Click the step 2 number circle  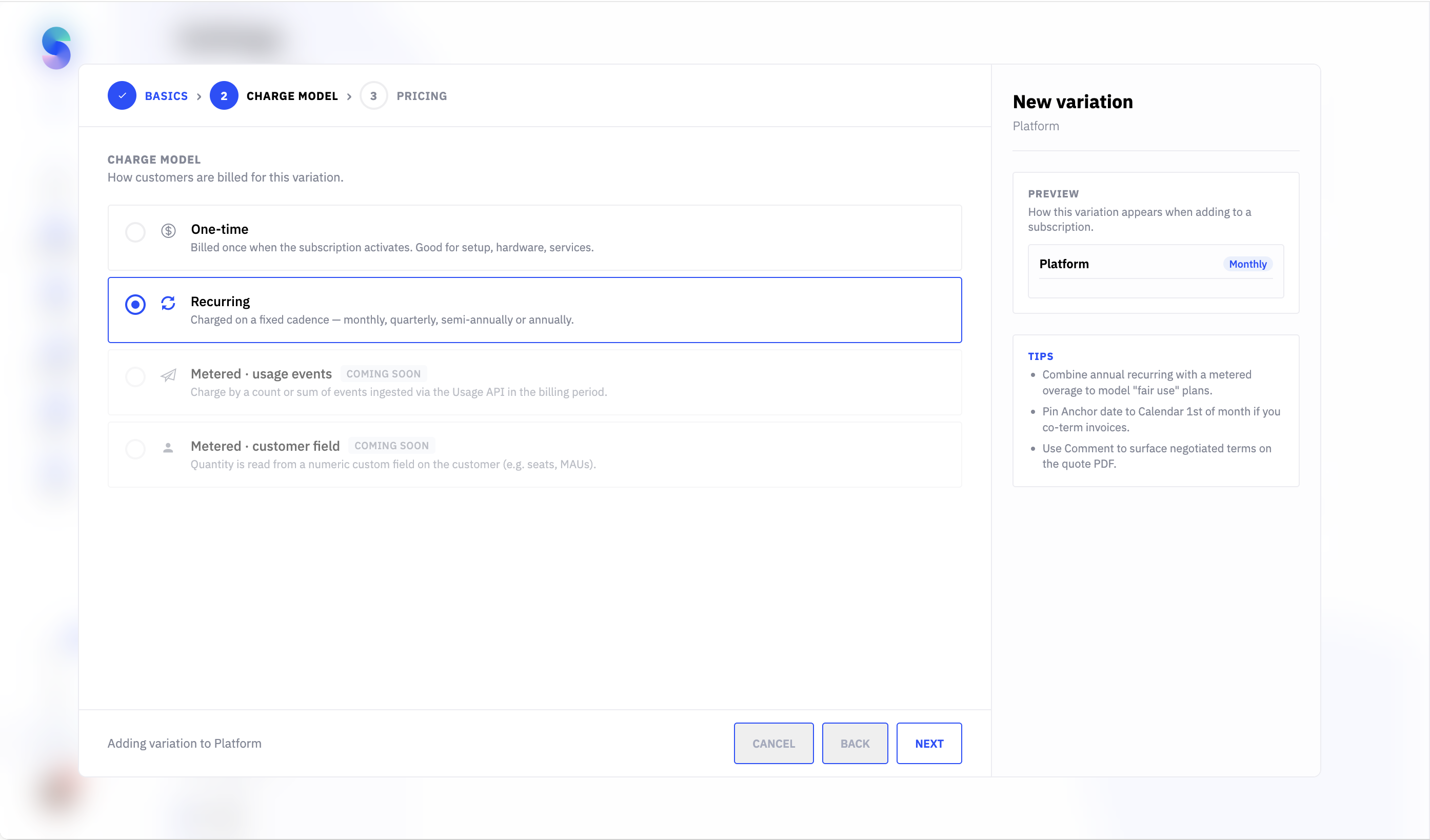pos(224,96)
